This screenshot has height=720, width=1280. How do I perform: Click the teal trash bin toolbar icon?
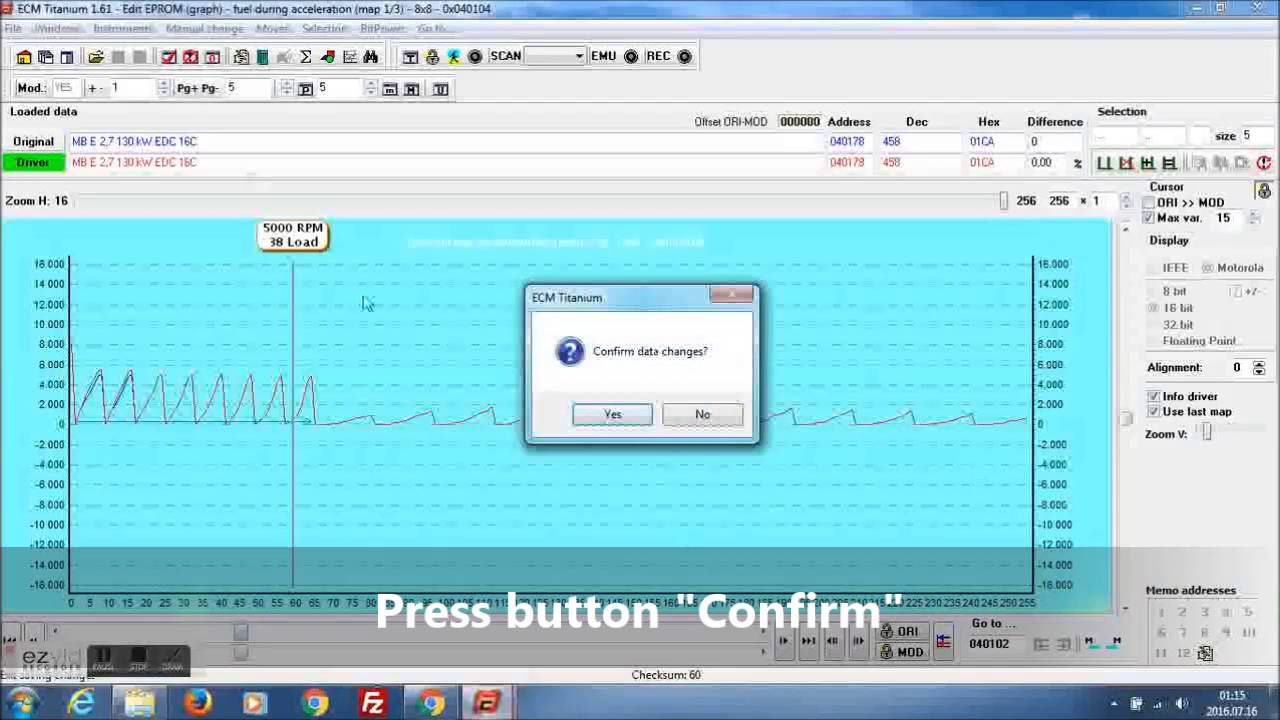coord(263,57)
